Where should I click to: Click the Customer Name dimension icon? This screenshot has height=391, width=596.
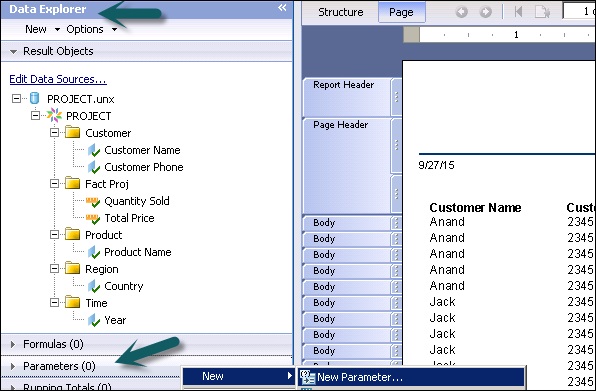coord(94,150)
